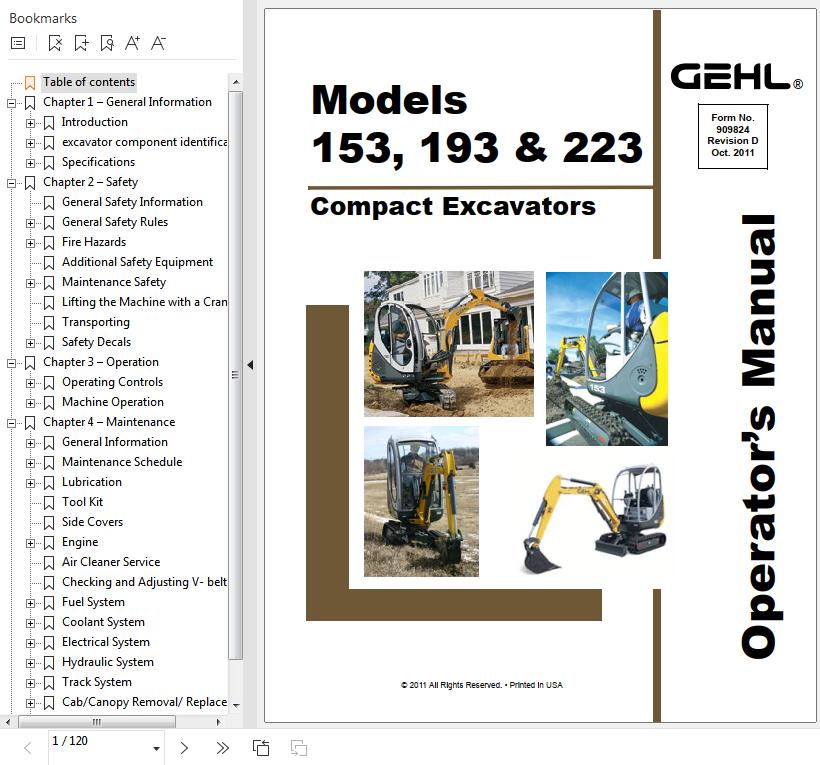Viewport: 820px width, 765px height.
Task: Open the Tool Kit bookmark
Action: tap(82, 502)
